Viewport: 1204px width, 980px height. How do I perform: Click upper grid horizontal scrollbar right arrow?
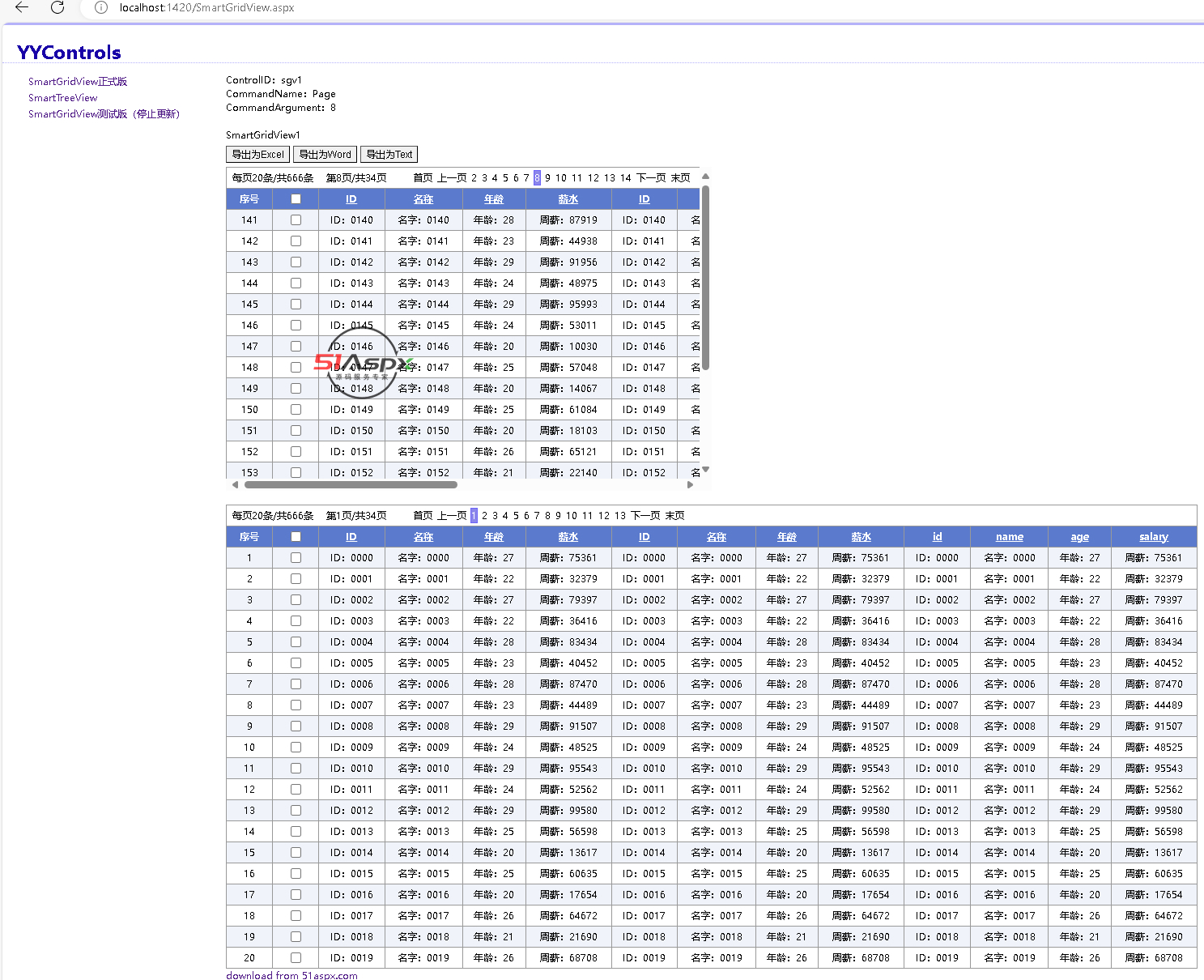(690, 485)
